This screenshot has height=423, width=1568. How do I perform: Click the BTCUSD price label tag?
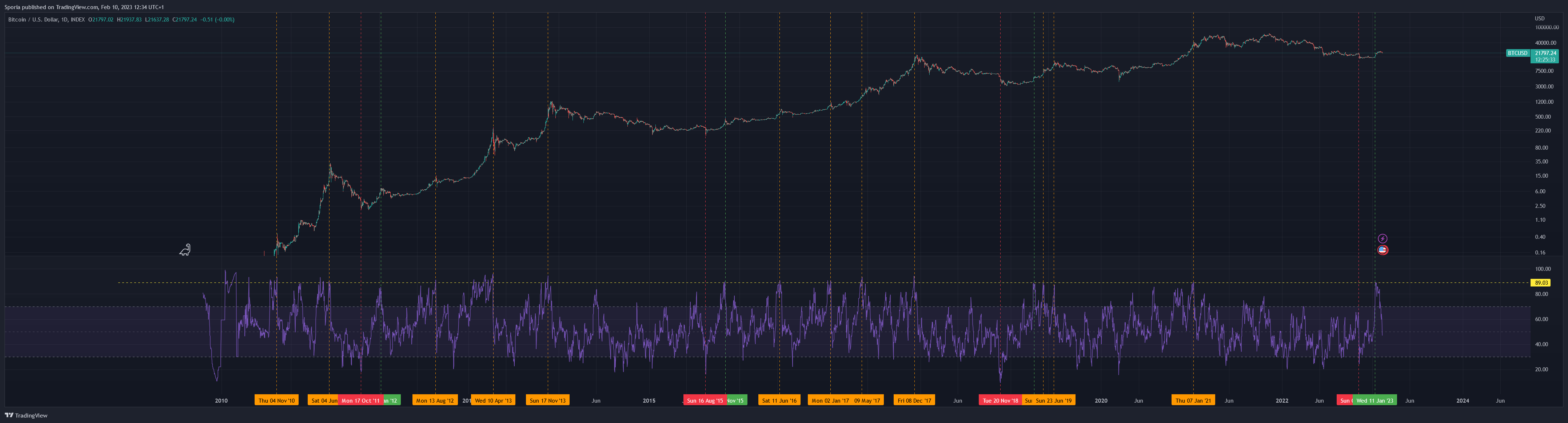point(1517,53)
